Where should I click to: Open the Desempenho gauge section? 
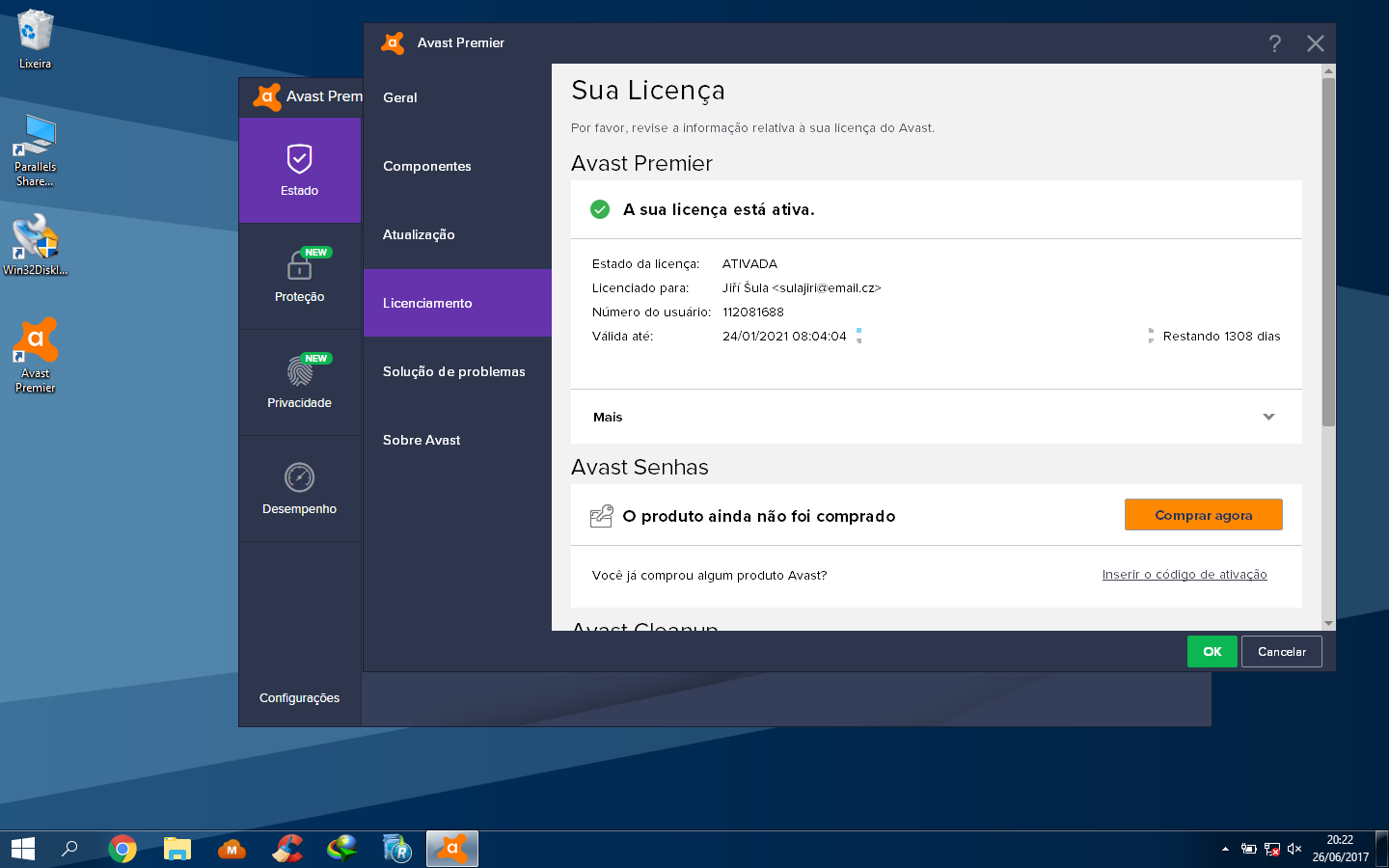[x=300, y=488]
